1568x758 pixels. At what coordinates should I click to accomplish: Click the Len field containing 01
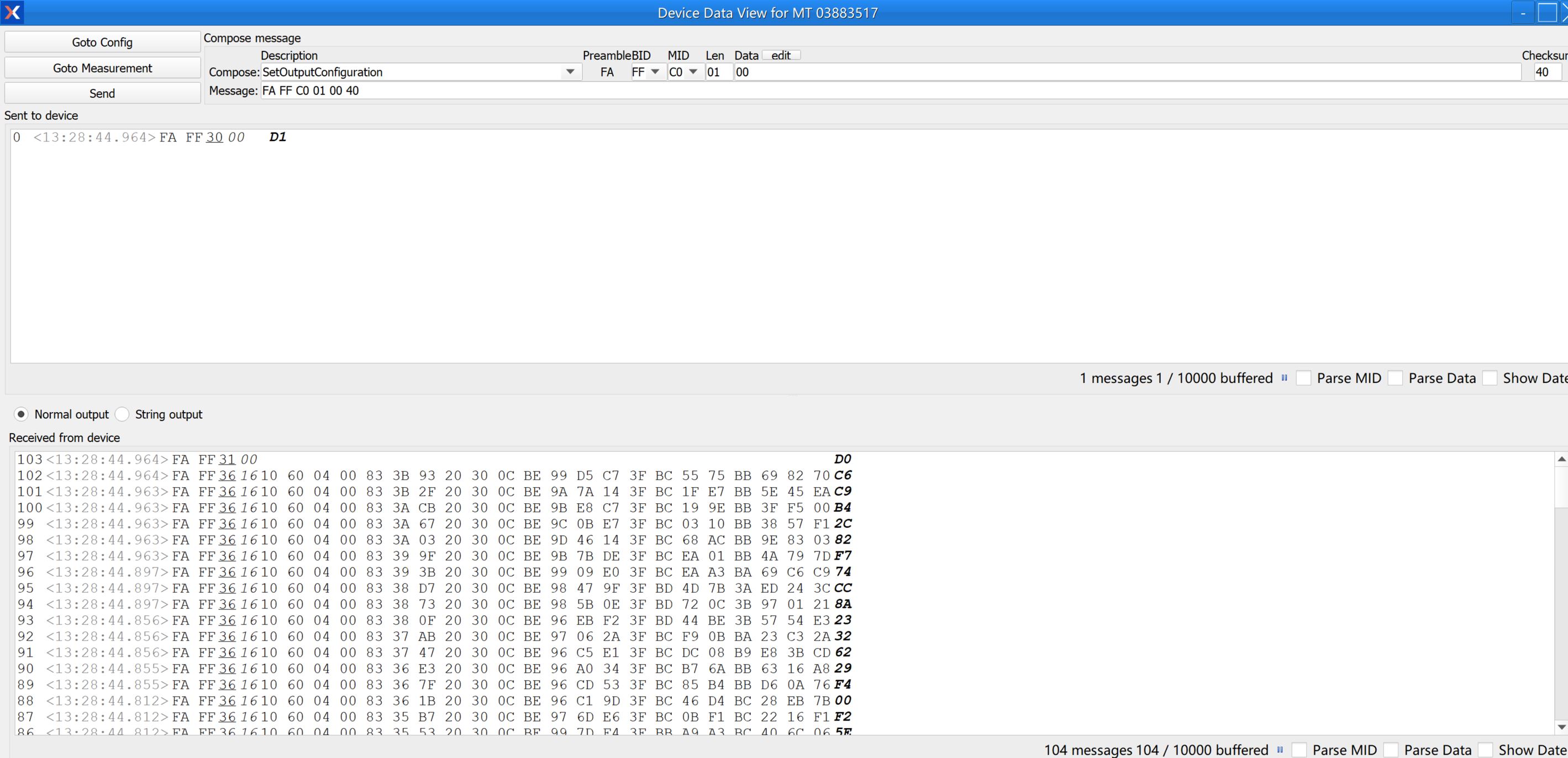(x=718, y=72)
